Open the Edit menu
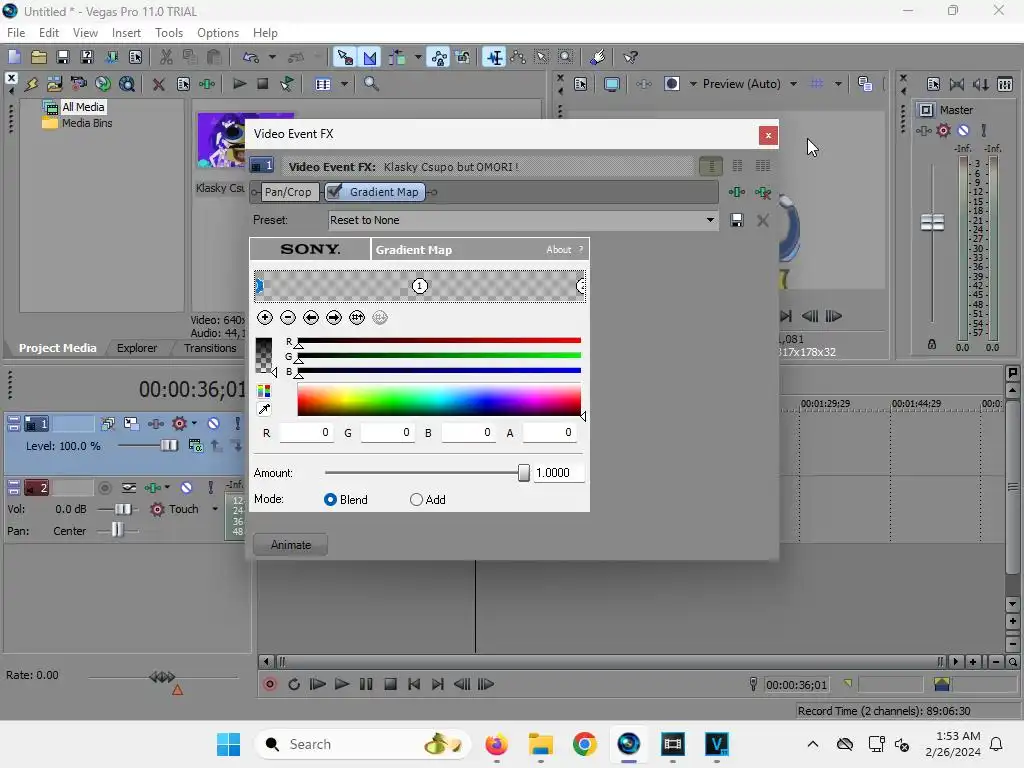The image size is (1024, 768). coord(48,33)
